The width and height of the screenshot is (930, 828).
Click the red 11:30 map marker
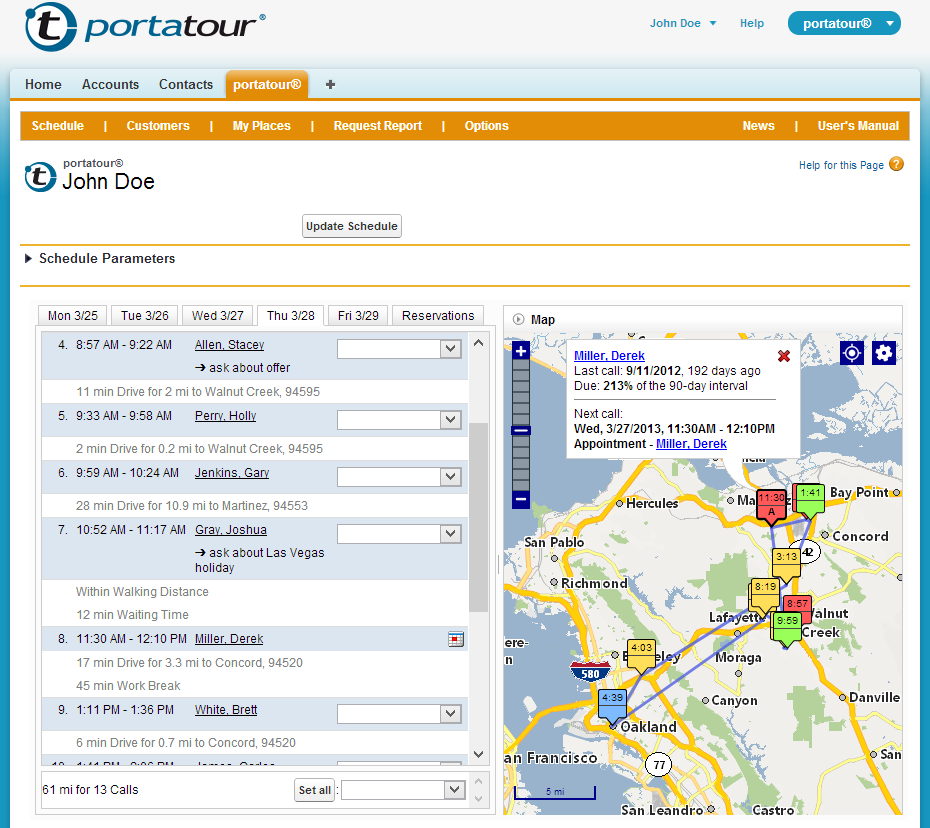pos(771,507)
